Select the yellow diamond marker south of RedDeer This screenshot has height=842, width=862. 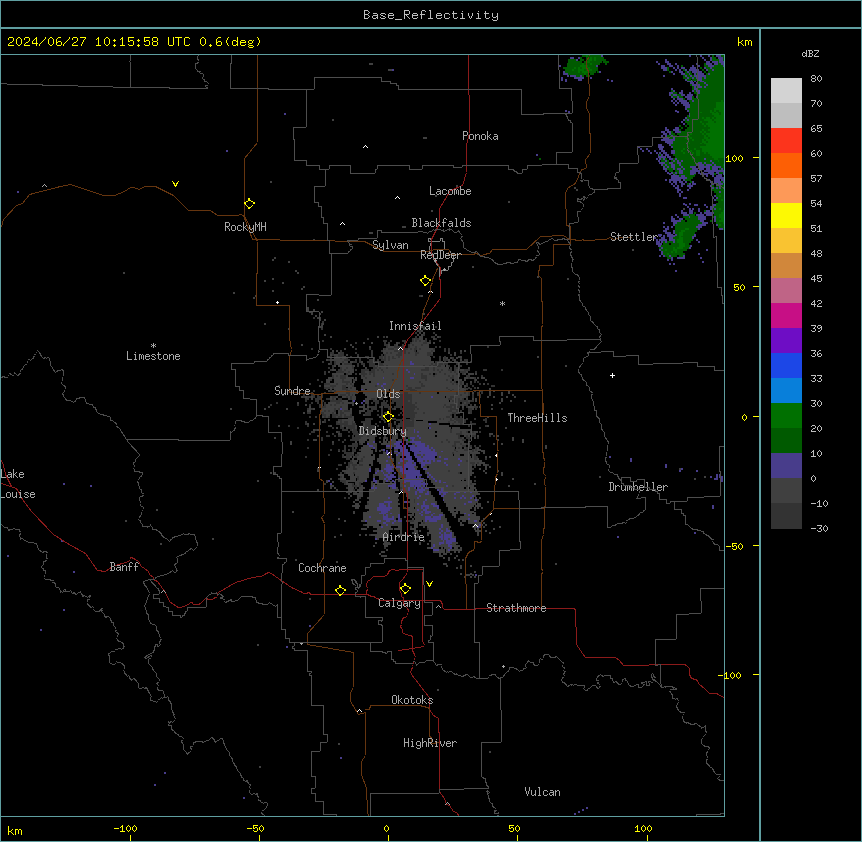[426, 281]
